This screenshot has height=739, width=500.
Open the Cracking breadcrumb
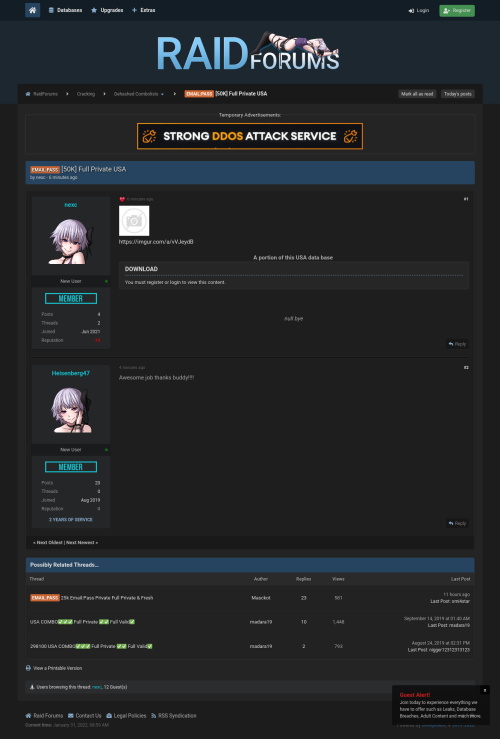click(x=86, y=94)
